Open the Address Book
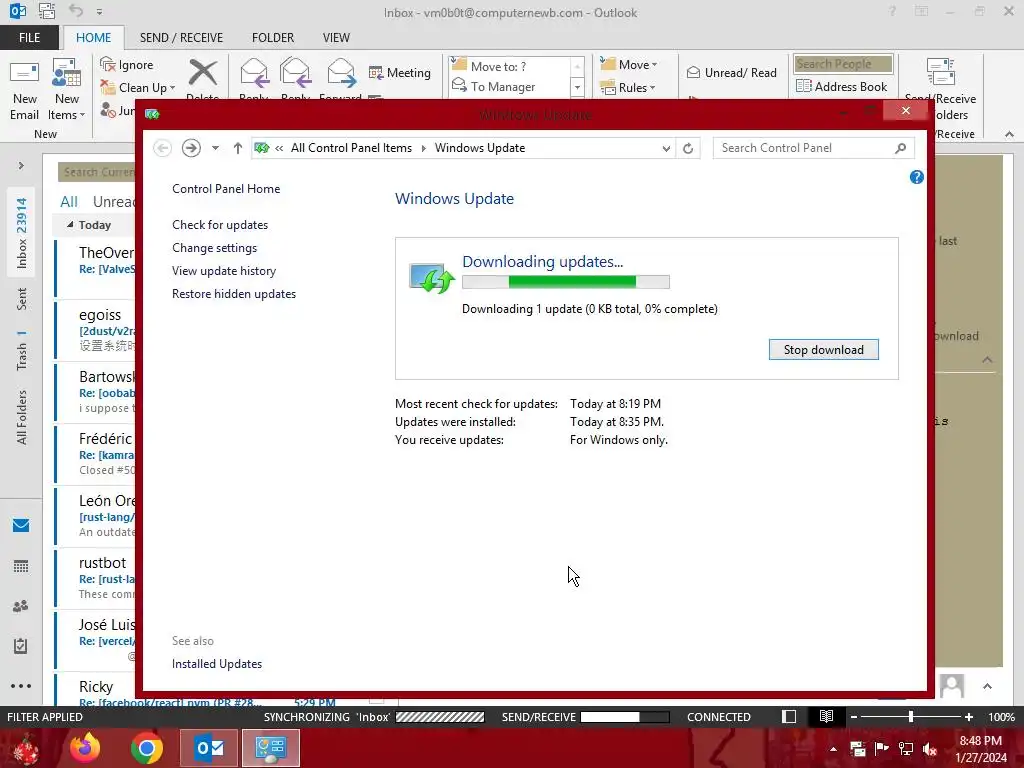 coord(842,86)
